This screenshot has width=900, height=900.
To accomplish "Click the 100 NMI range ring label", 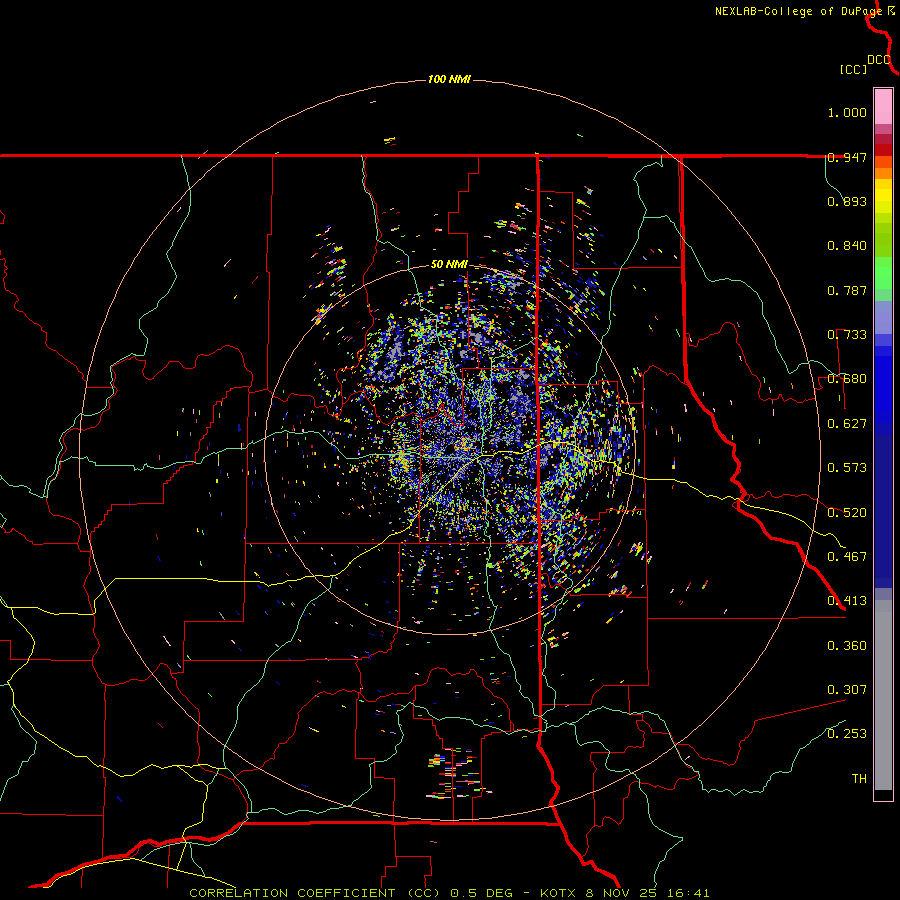I will (449, 79).
